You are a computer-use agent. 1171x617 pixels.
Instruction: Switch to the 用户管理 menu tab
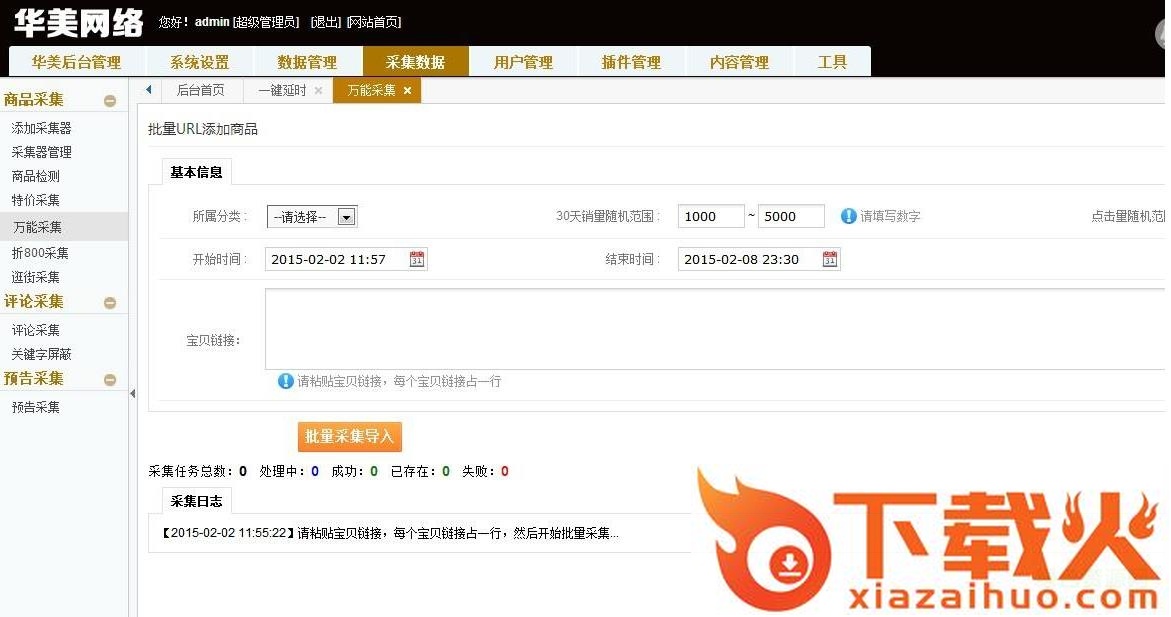[x=523, y=62]
